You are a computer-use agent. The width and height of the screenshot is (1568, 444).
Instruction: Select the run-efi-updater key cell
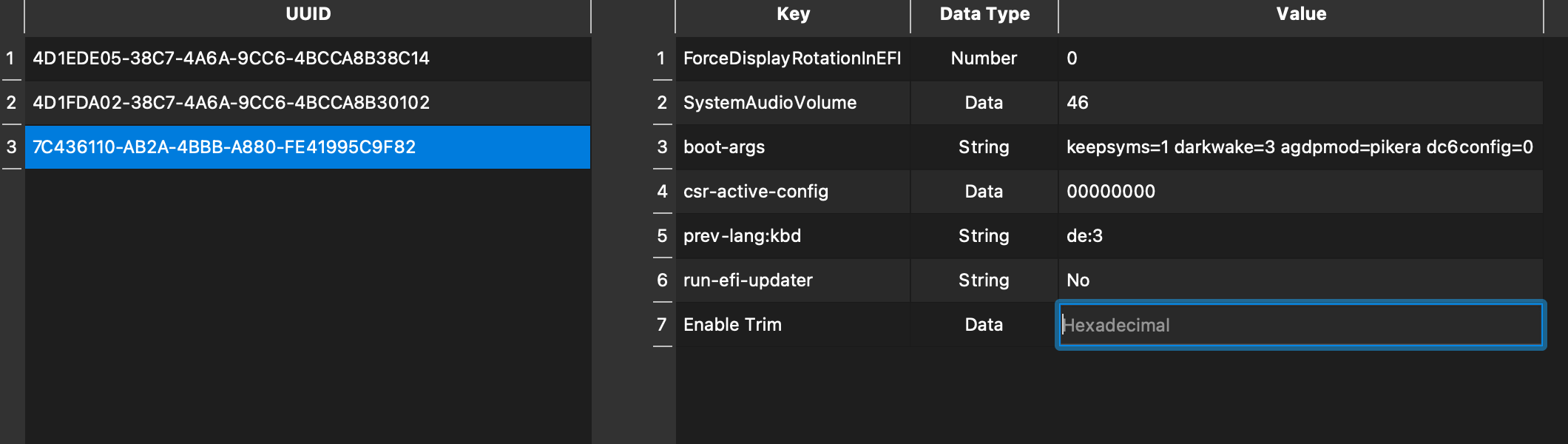[748, 280]
